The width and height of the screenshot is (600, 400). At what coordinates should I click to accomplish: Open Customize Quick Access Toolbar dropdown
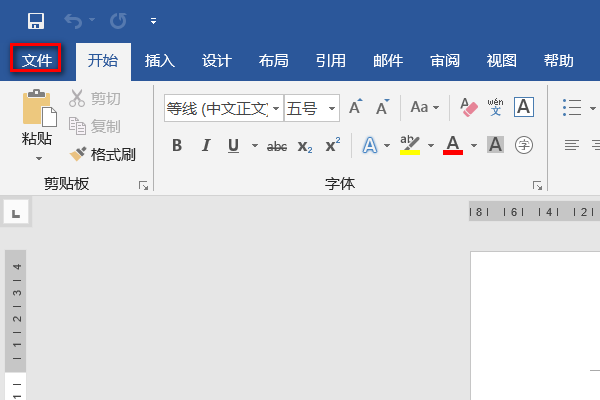click(x=153, y=21)
